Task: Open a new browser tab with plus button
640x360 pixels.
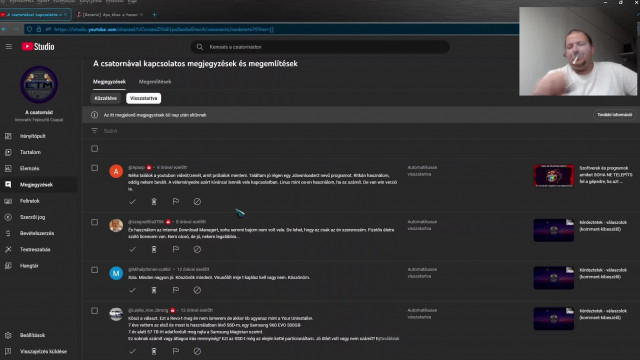Action: pyautogui.click(x=154, y=15)
